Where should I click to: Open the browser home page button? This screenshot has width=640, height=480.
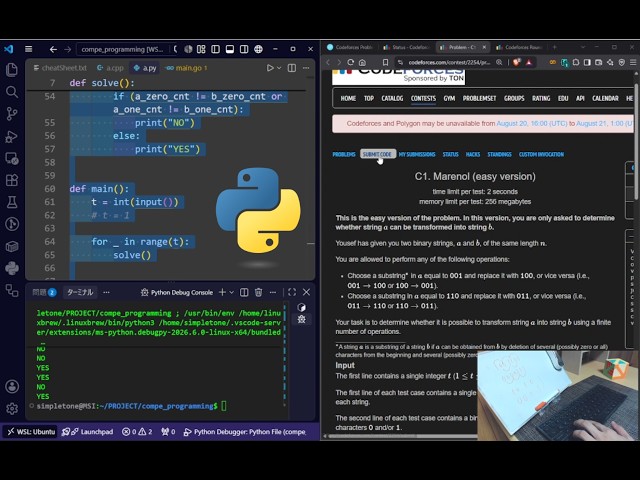362,62
